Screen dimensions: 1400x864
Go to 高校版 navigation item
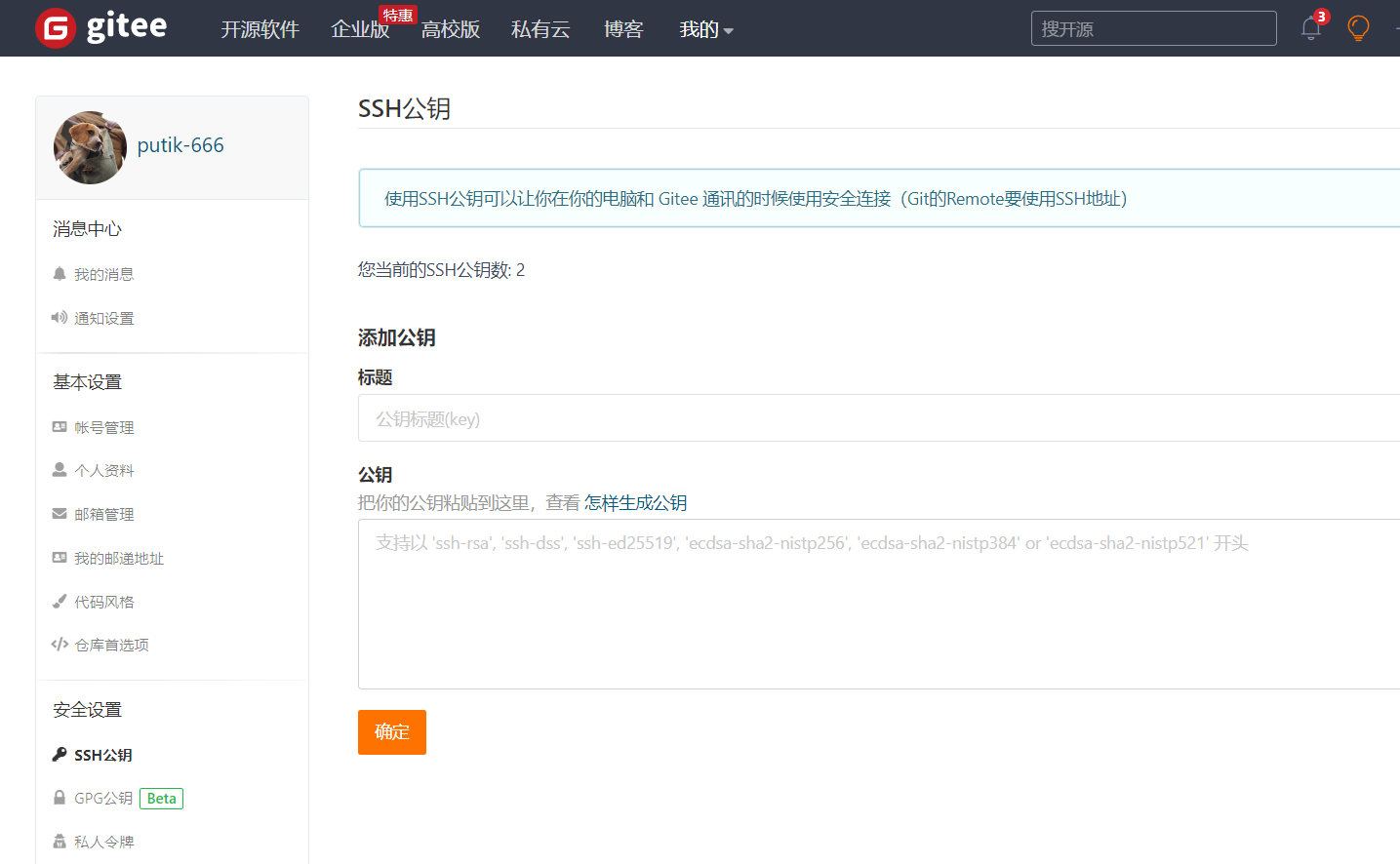coord(451,30)
